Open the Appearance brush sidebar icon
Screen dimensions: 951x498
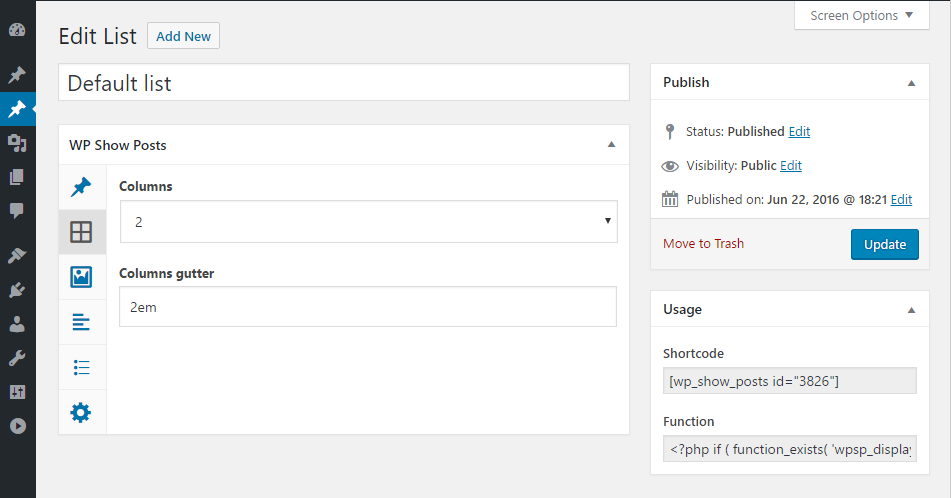coord(17,256)
